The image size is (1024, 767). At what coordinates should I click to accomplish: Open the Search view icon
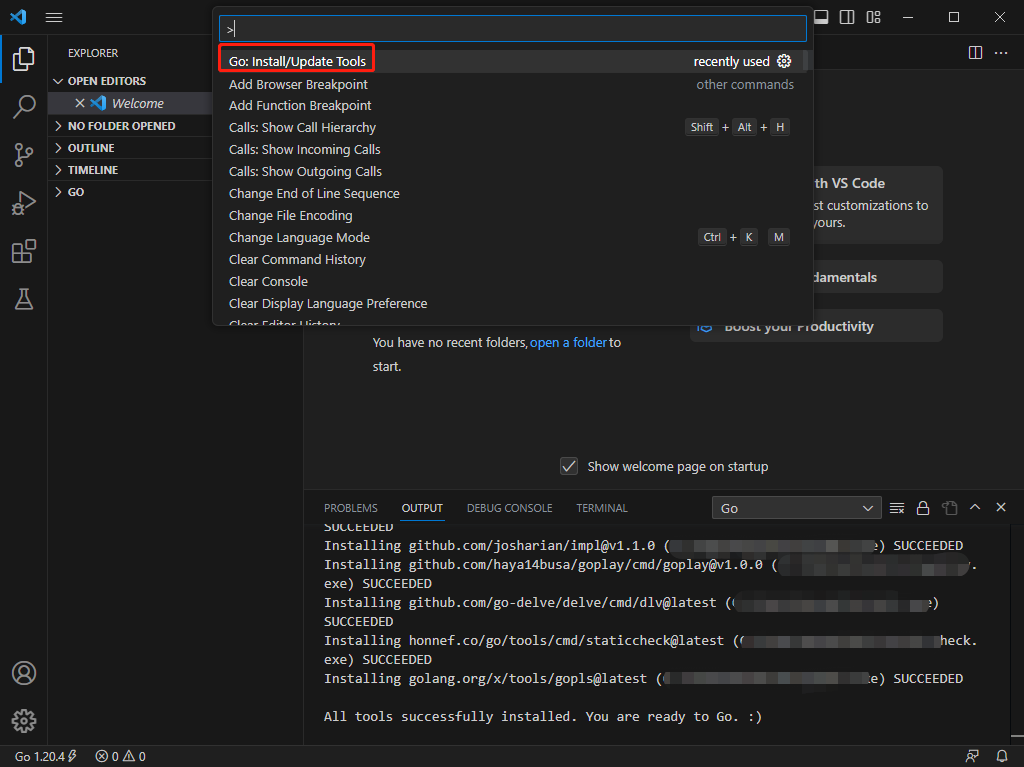click(24, 106)
